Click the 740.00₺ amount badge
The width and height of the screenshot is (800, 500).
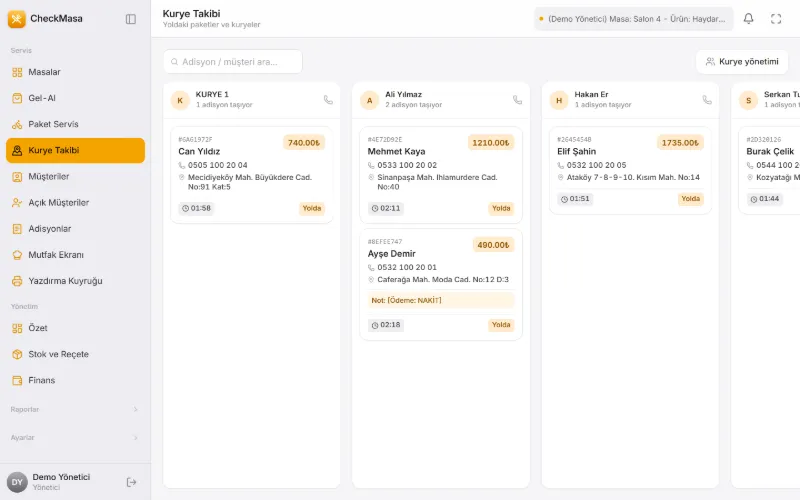click(304, 143)
